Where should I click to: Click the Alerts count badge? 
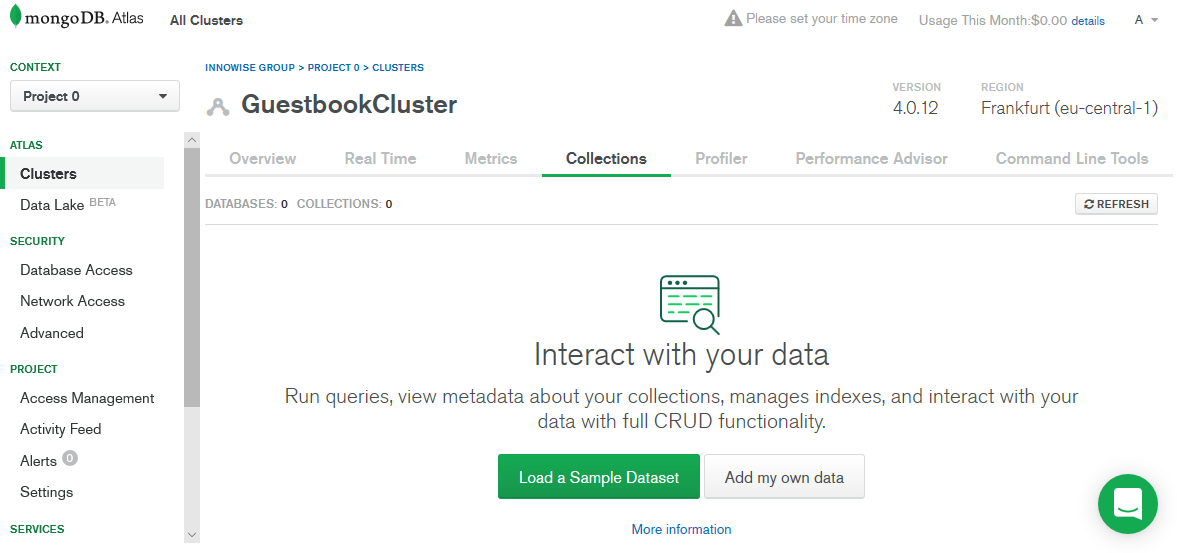(70, 458)
